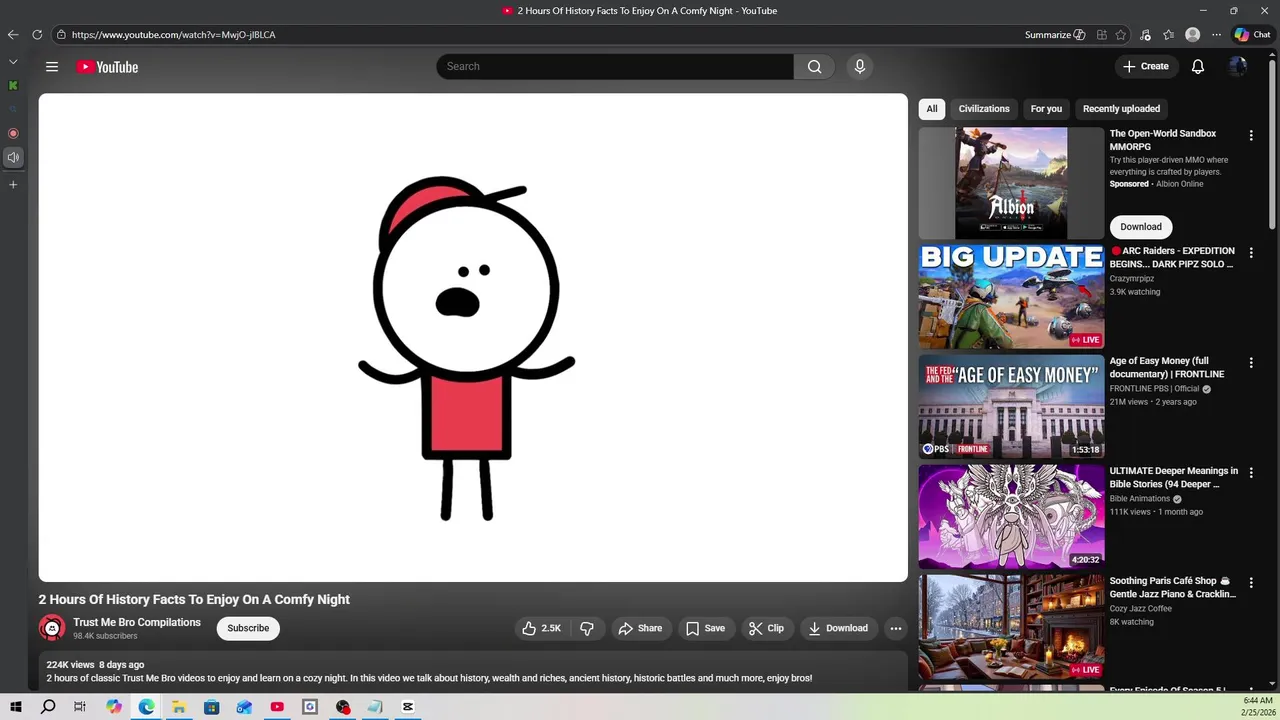Image resolution: width=1280 pixels, height=720 pixels.
Task: Open browser profile avatar
Action: [x=1192, y=35]
